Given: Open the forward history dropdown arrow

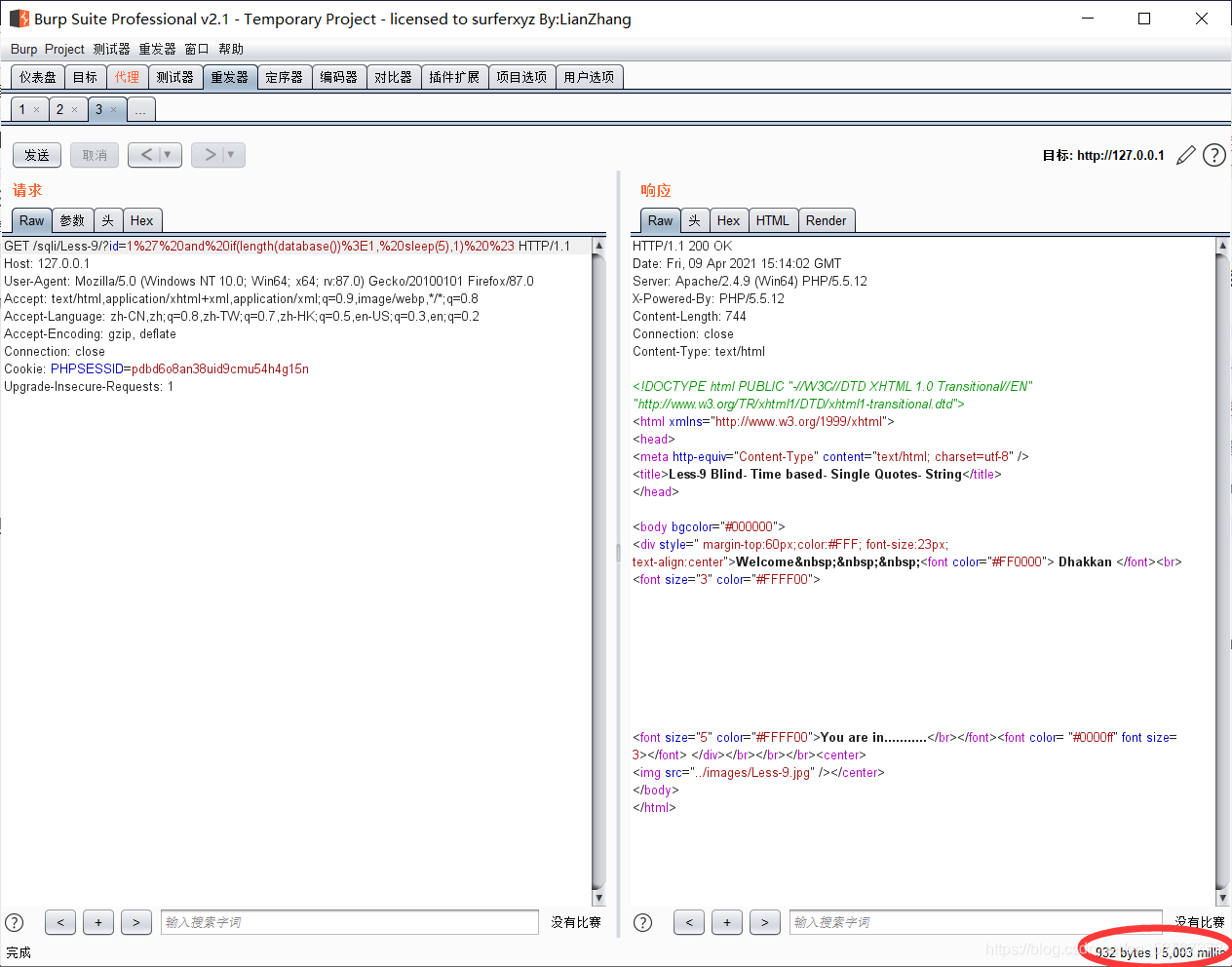Looking at the screenshot, I should pos(232,154).
